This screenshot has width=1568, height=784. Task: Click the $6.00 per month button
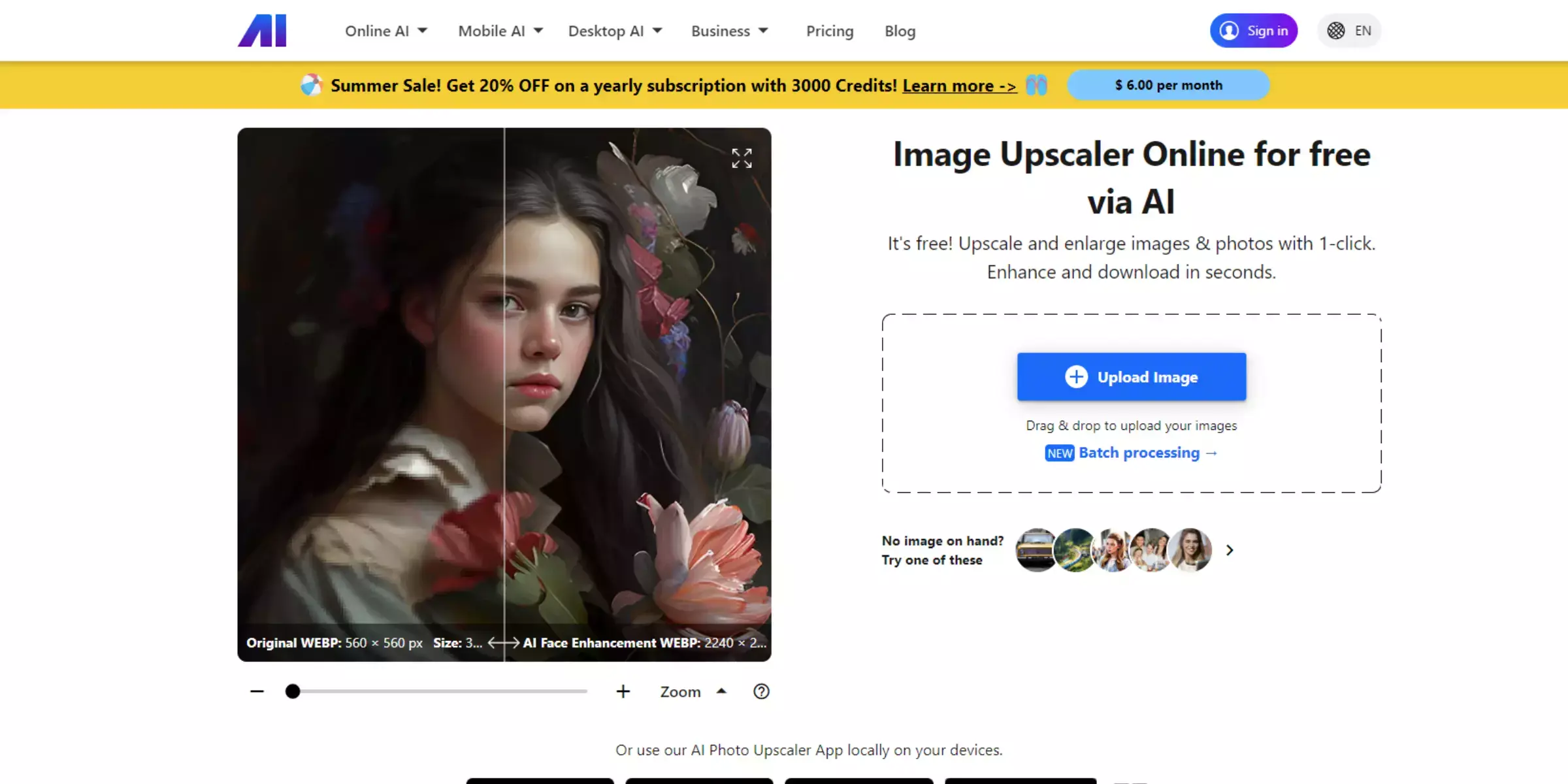point(1168,85)
